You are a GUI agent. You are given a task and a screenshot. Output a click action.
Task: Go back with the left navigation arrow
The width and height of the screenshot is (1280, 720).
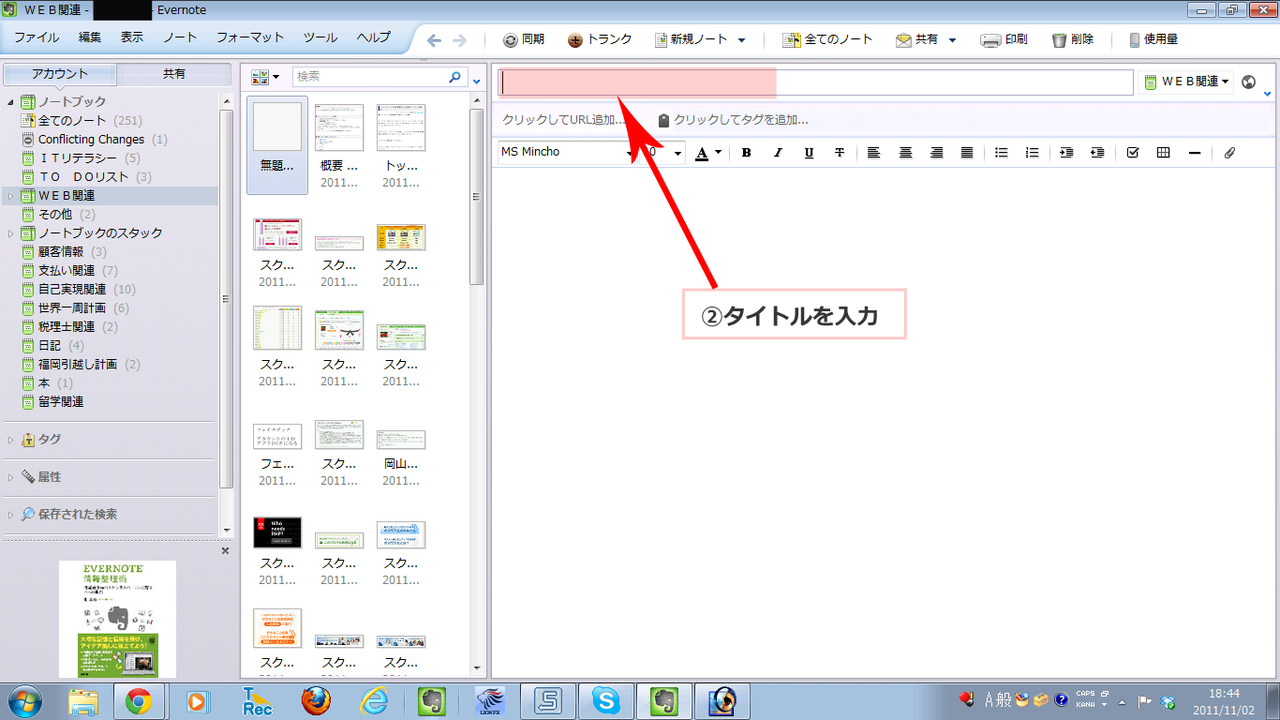coord(434,40)
